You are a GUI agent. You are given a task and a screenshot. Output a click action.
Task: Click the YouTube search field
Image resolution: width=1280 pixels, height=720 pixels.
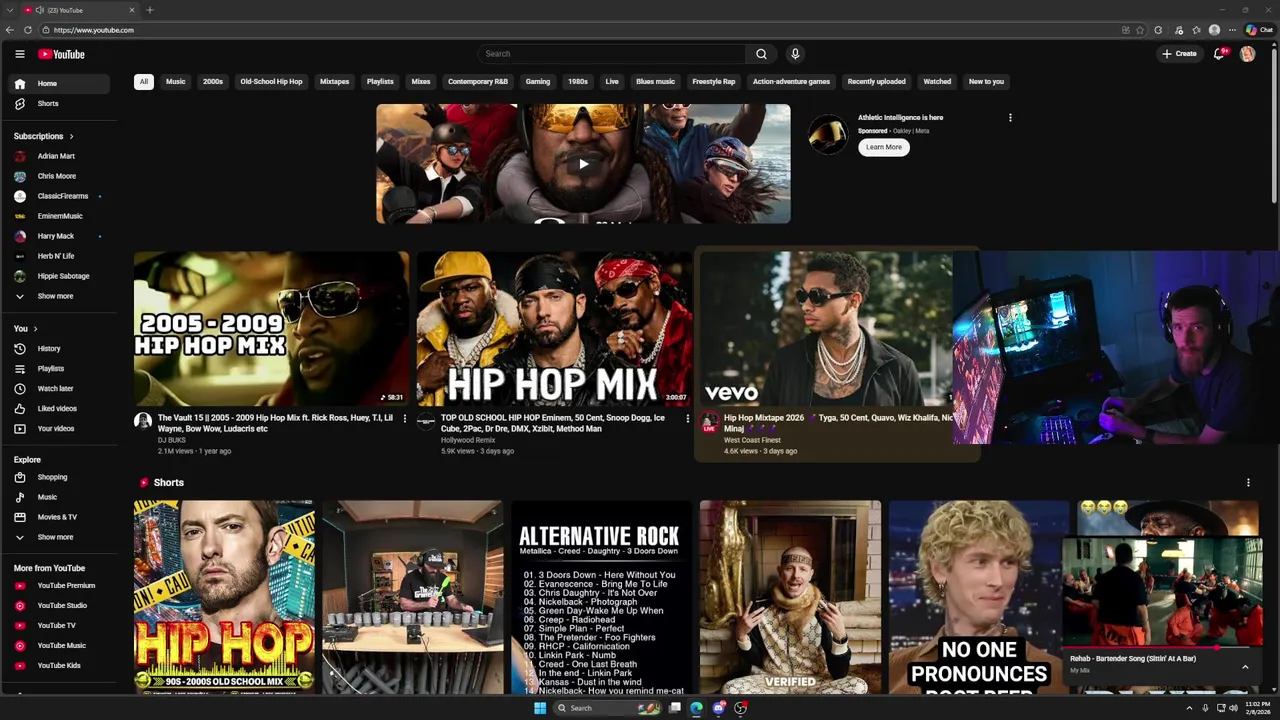(x=611, y=54)
